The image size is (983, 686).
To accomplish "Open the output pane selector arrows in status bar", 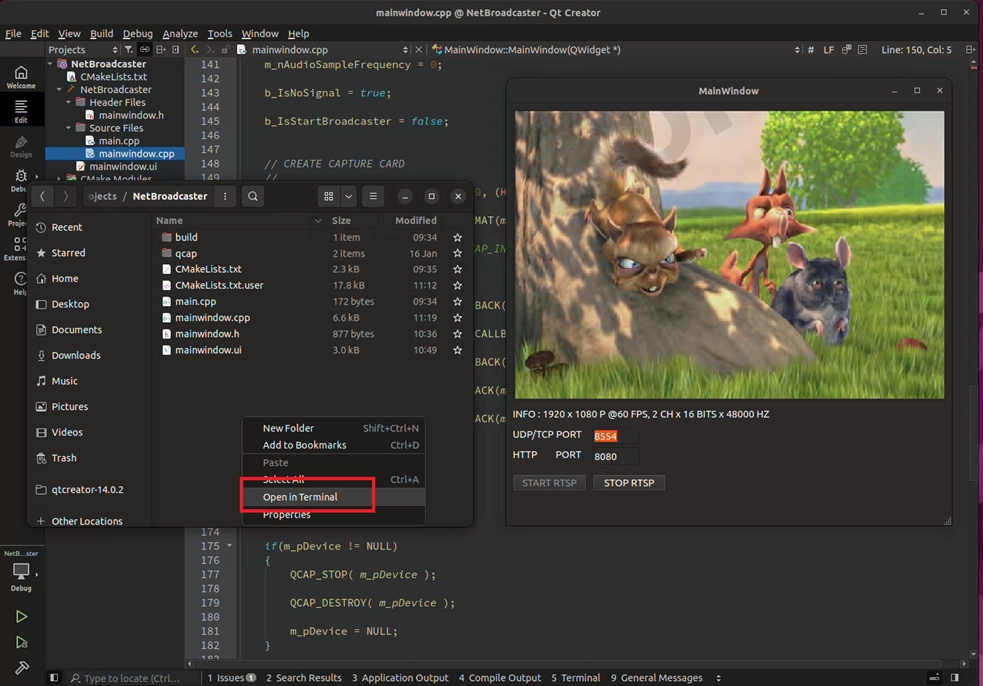I will tap(718, 678).
